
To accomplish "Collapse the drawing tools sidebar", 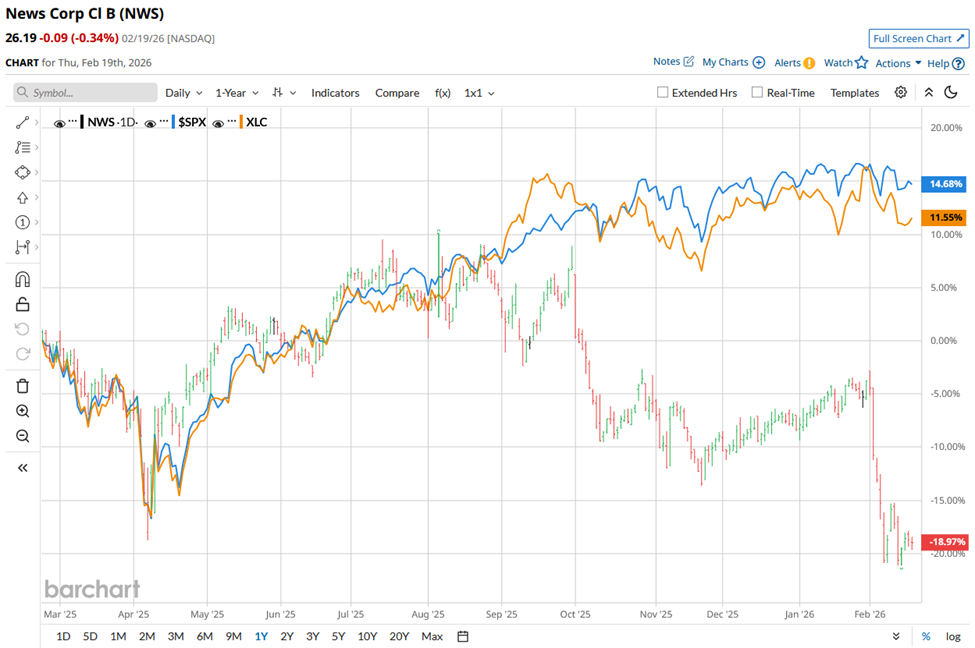I will [x=22, y=467].
